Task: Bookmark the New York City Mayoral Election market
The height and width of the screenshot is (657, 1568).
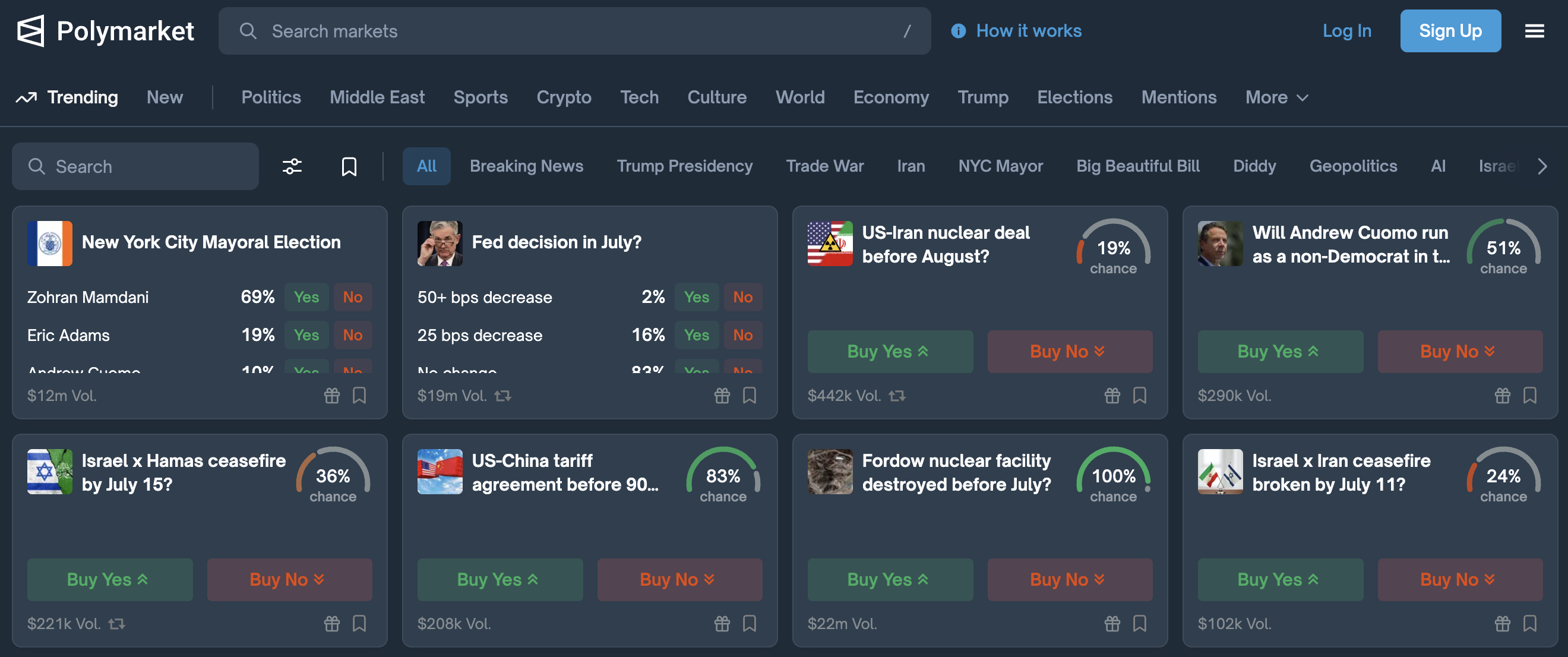Action: 359,396
